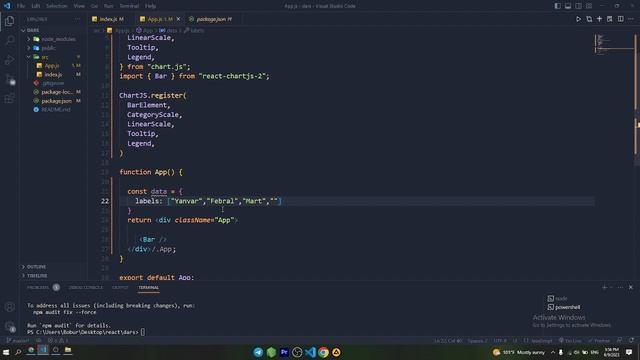Image resolution: width=640 pixels, height=360 pixels.
Task: Open the Help menu
Action: click(x=150, y=6)
